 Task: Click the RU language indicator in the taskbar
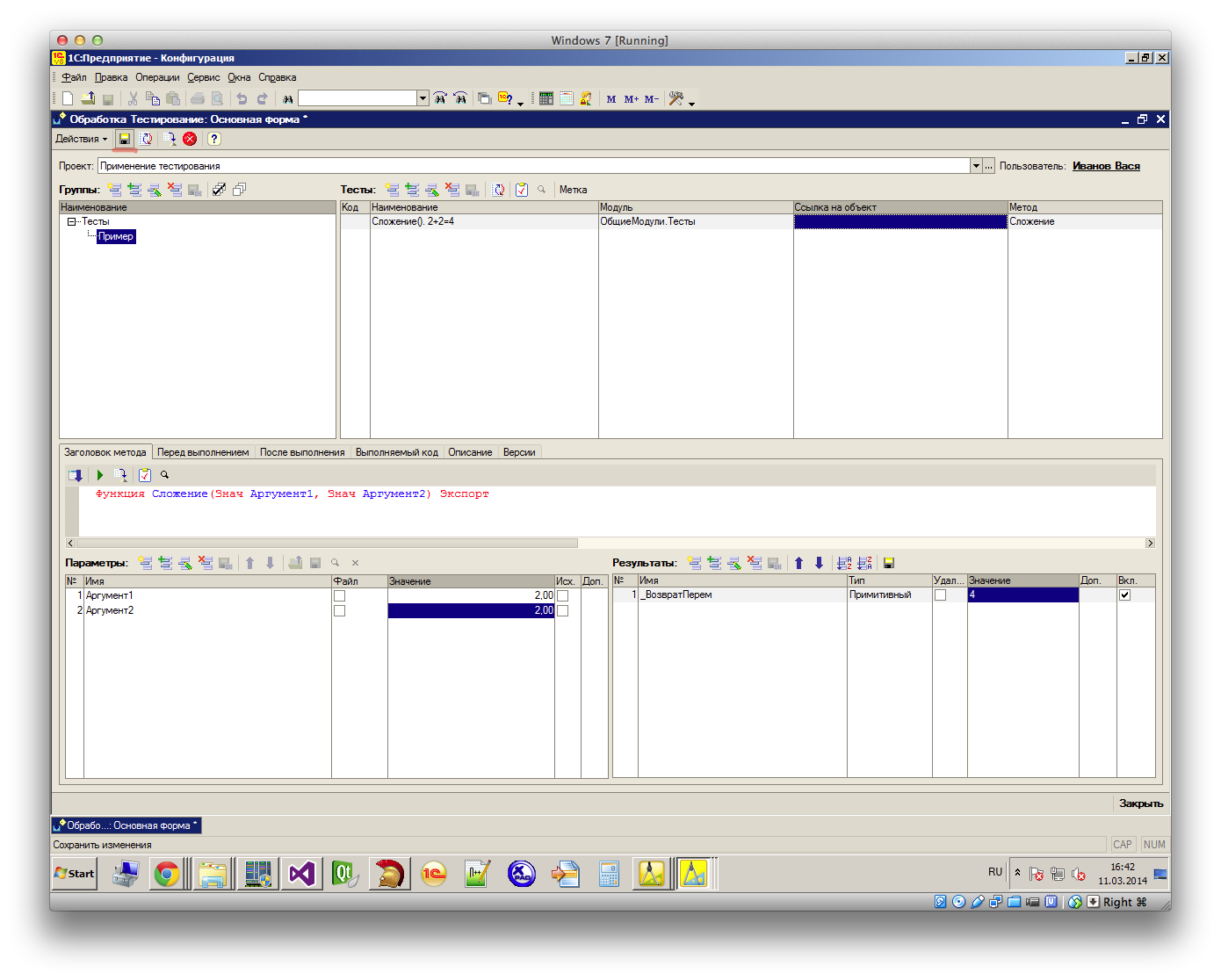[995, 872]
